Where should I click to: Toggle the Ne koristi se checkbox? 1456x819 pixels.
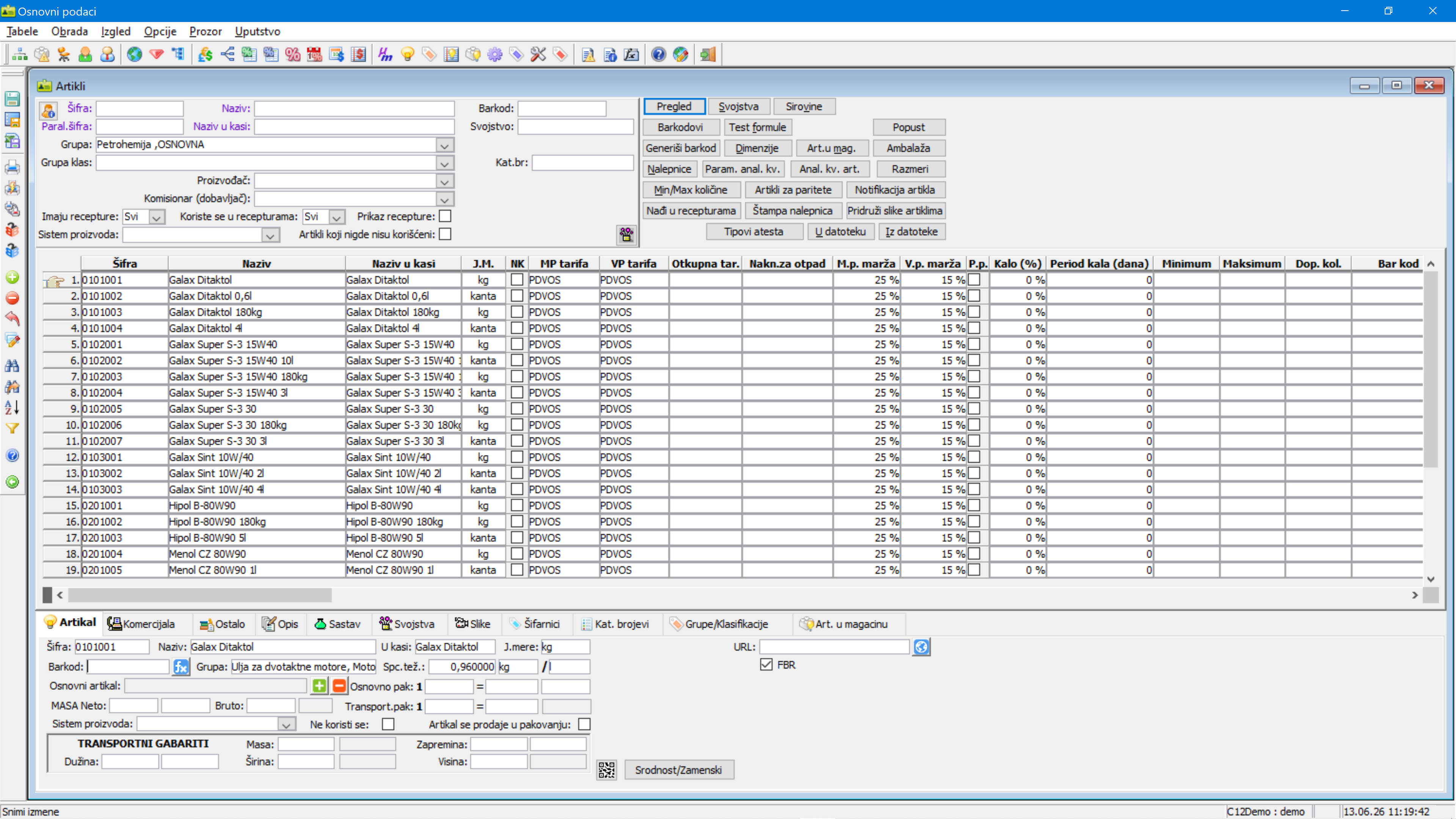coord(388,724)
